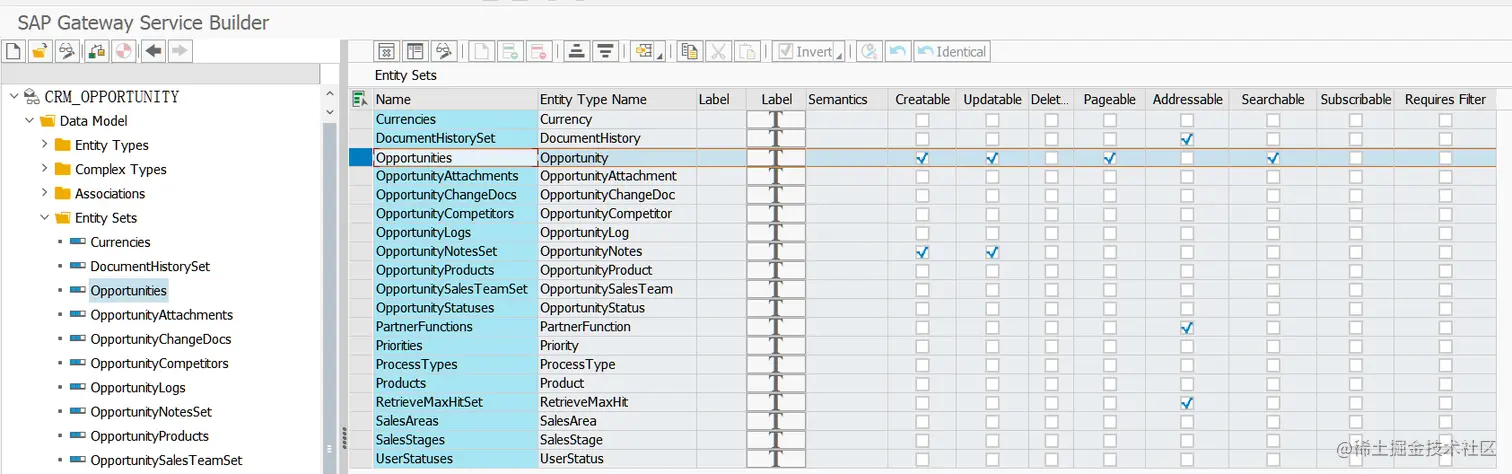The width and height of the screenshot is (1512, 474).
Task: Click the 'ProcessTypes' name cell
Action: click(x=455, y=365)
